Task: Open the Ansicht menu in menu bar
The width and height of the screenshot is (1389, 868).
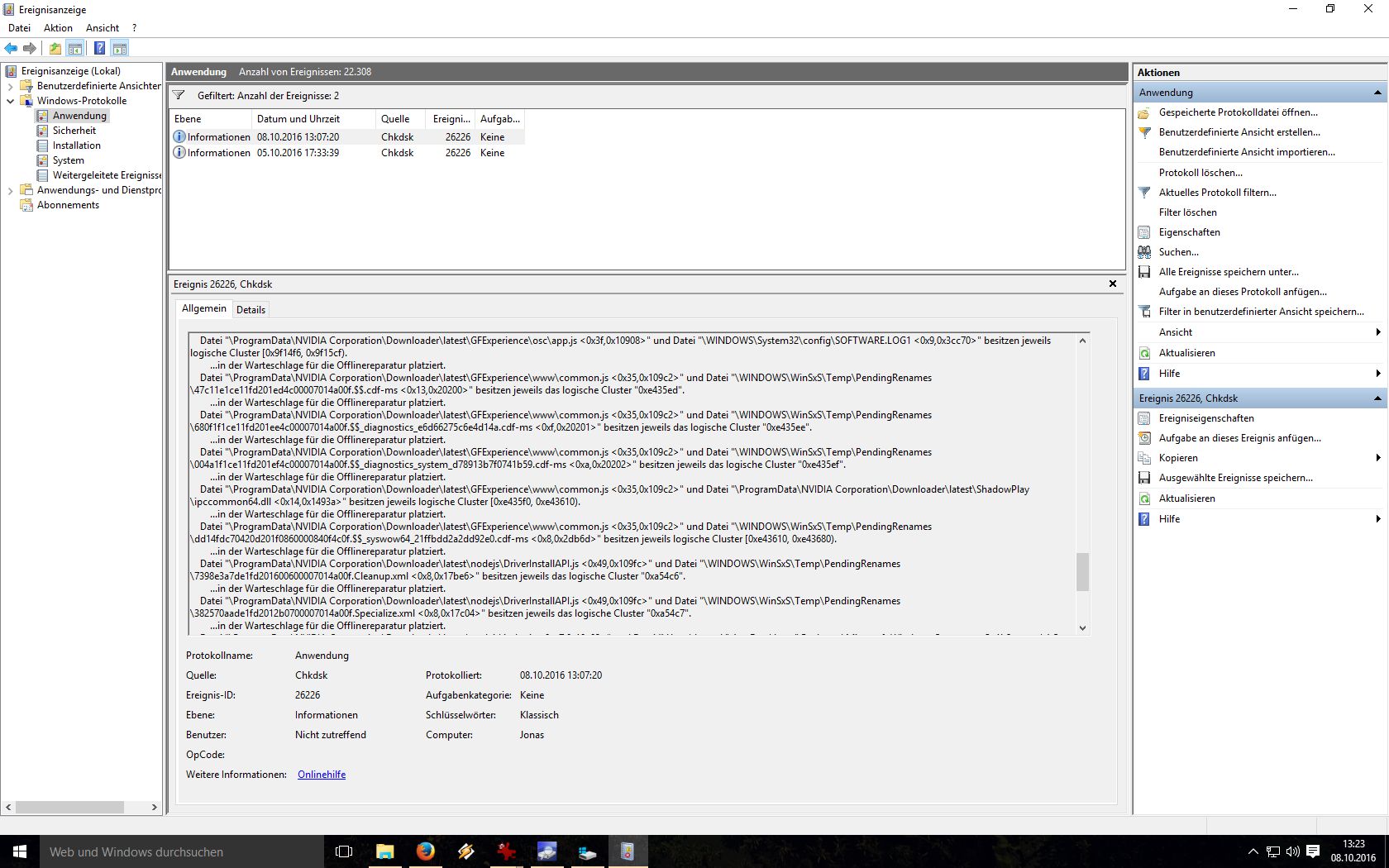Action: click(x=103, y=28)
